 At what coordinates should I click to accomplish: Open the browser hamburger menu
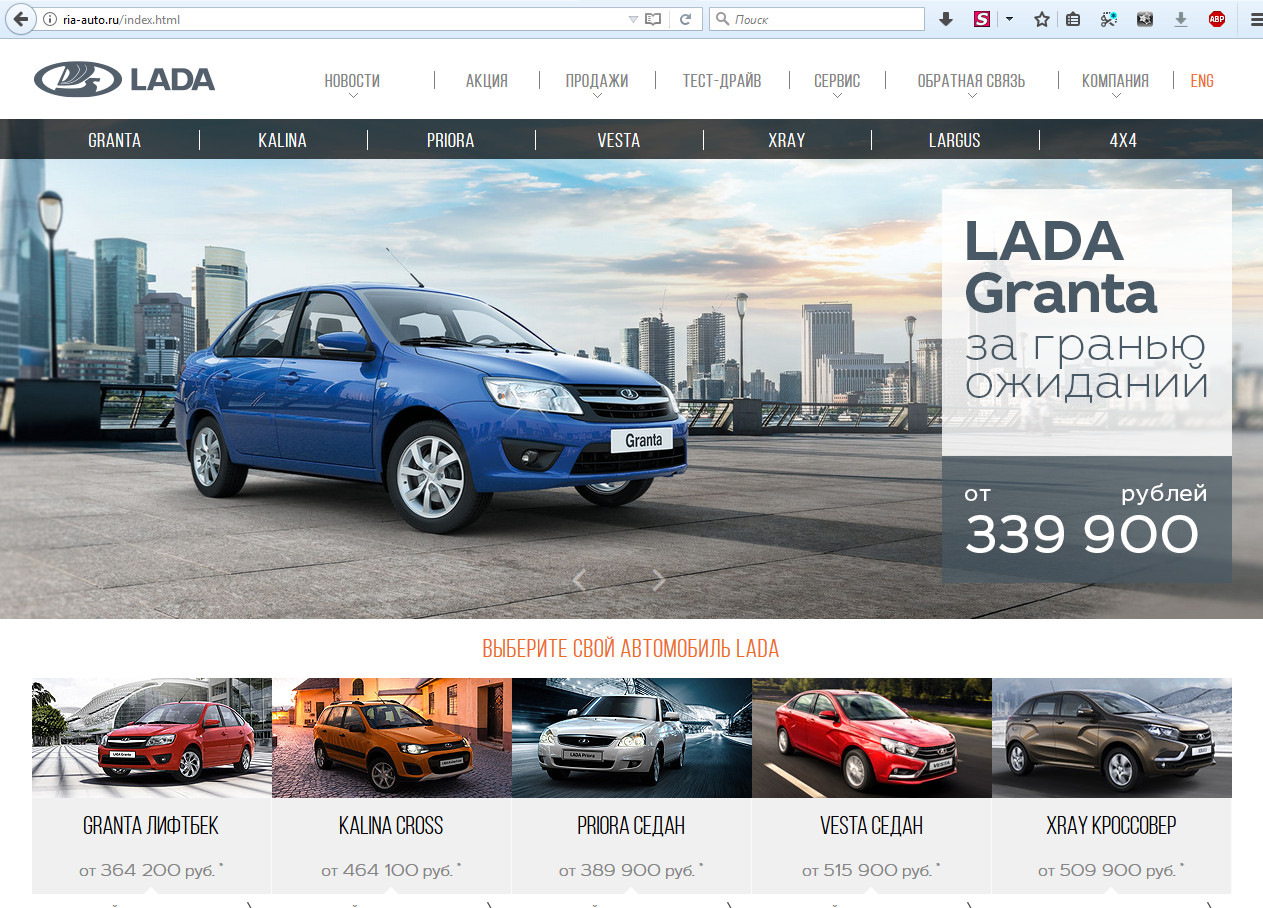(1257, 19)
